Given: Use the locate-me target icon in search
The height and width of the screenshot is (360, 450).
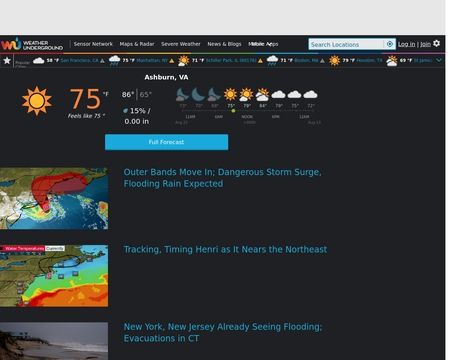Looking at the screenshot, I should pyautogui.click(x=389, y=44).
